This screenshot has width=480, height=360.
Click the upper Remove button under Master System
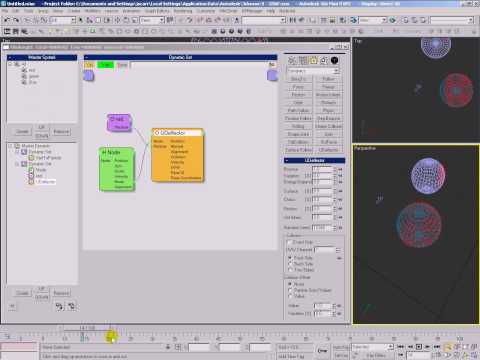pyautogui.click(x=61, y=132)
